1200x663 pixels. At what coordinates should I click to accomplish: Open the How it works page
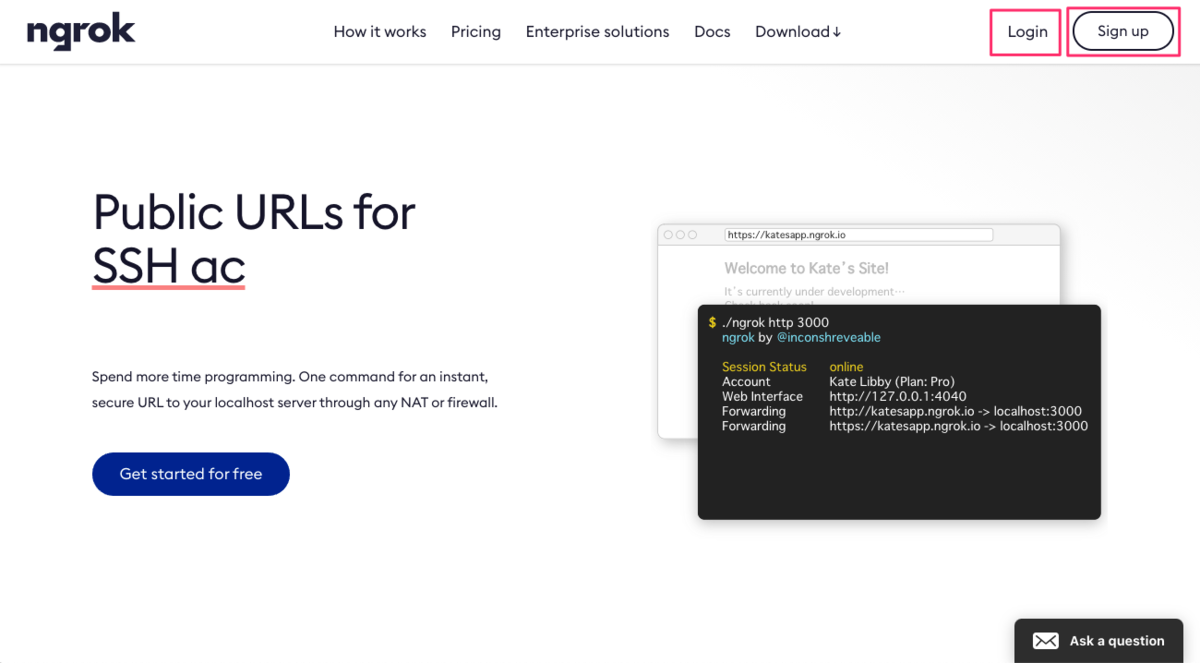click(x=380, y=32)
